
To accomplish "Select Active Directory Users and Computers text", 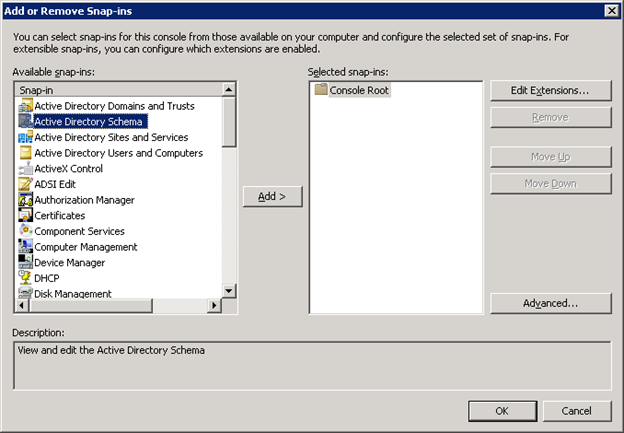I will (119, 153).
